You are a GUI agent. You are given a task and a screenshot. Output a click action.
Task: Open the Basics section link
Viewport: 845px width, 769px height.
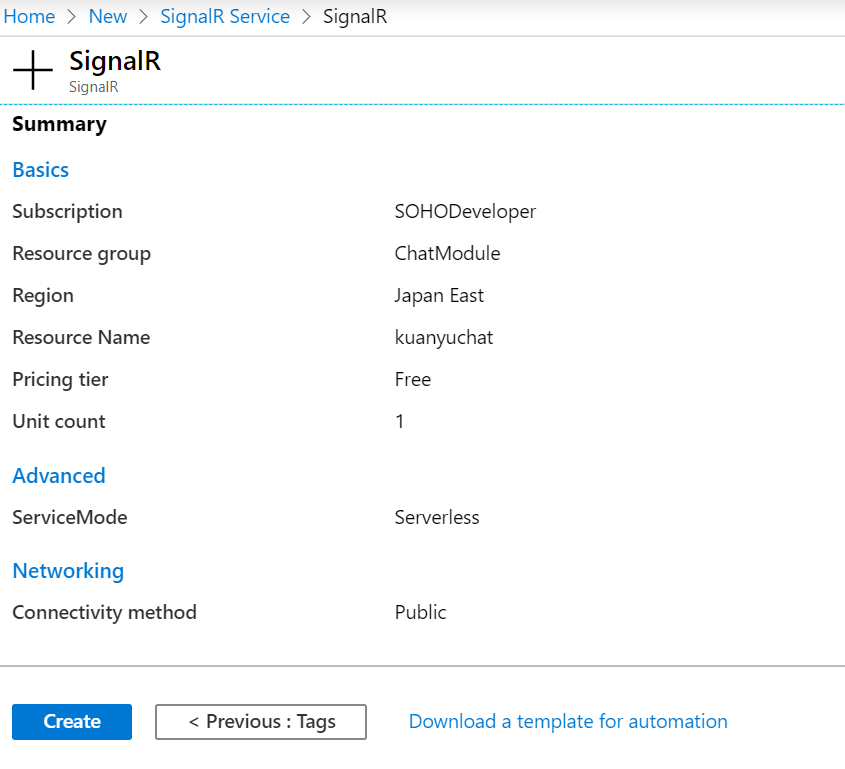[x=40, y=170]
